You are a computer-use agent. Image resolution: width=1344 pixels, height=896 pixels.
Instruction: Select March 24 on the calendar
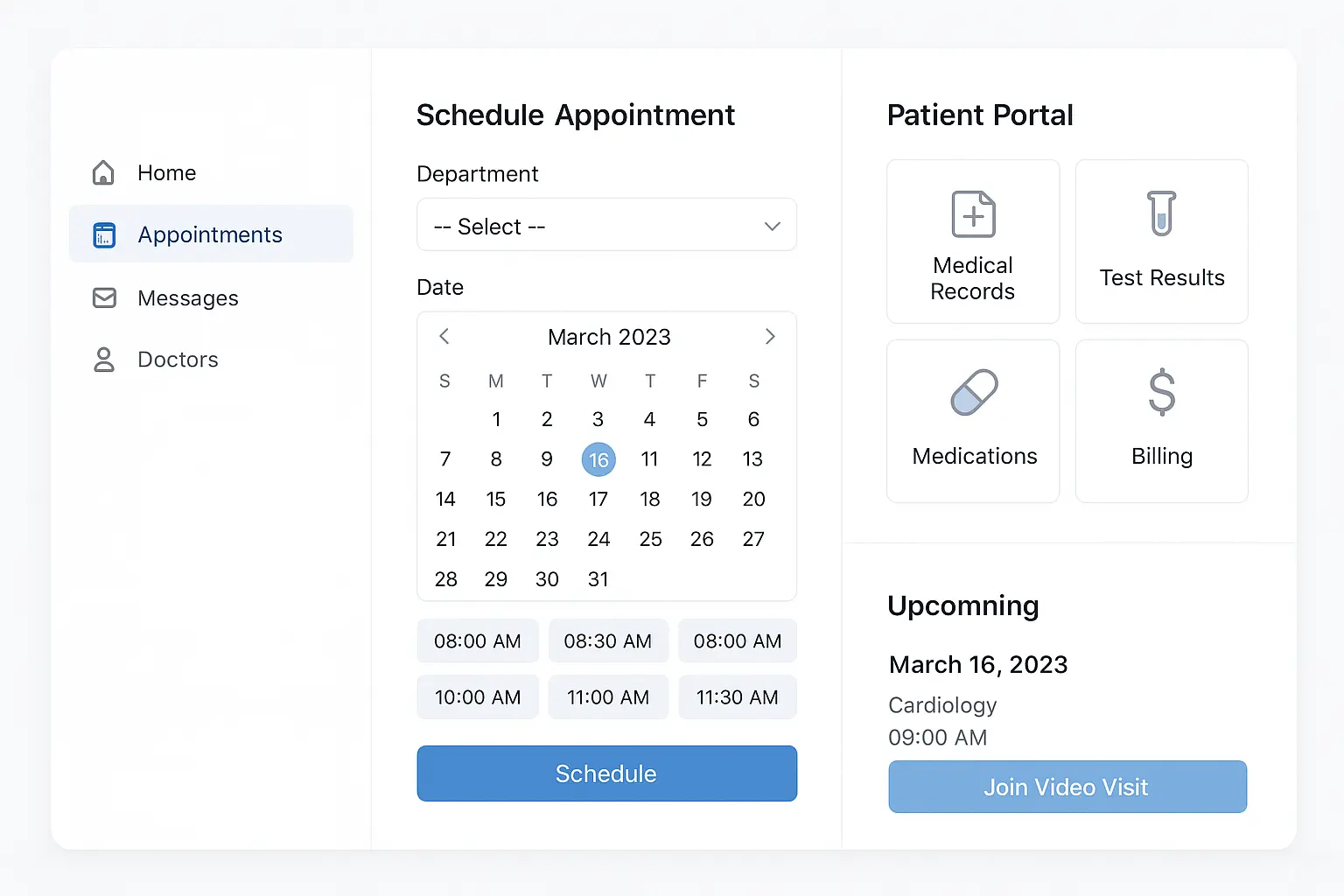click(598, 538)
